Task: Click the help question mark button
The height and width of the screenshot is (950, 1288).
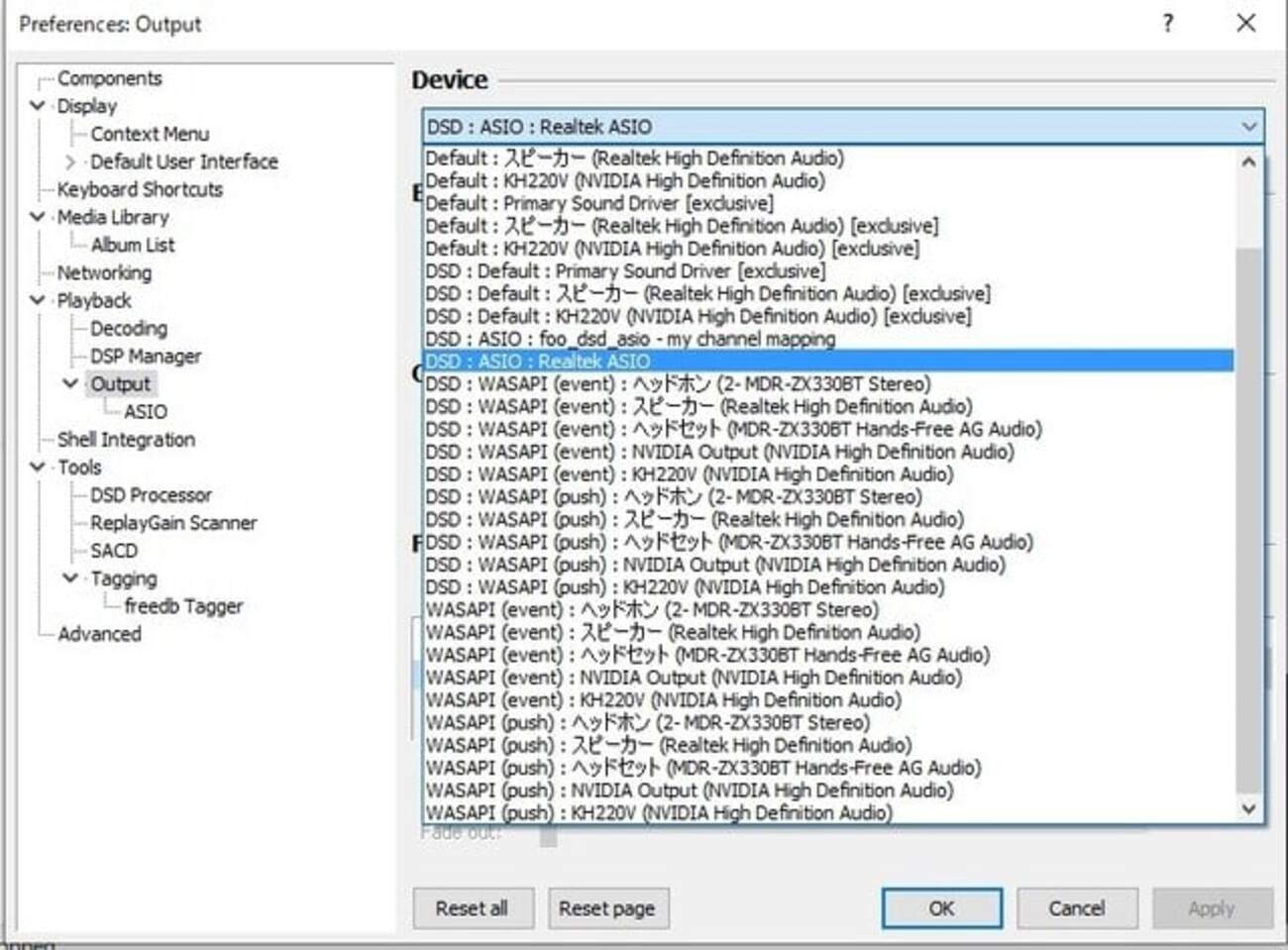Action: tap(1168, 23)
